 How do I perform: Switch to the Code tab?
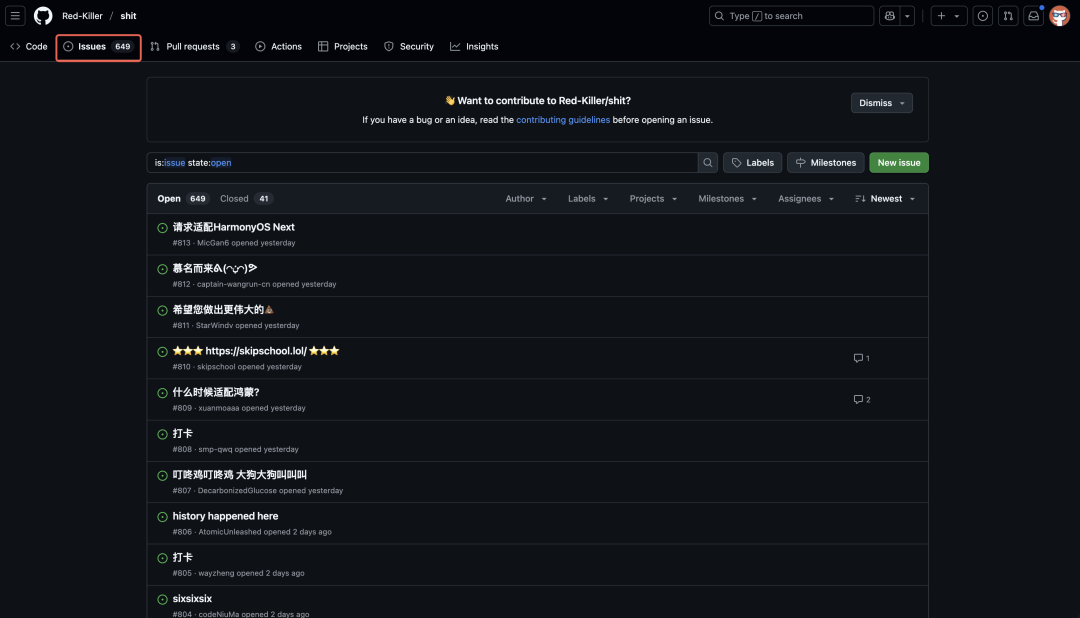(29, 47)
